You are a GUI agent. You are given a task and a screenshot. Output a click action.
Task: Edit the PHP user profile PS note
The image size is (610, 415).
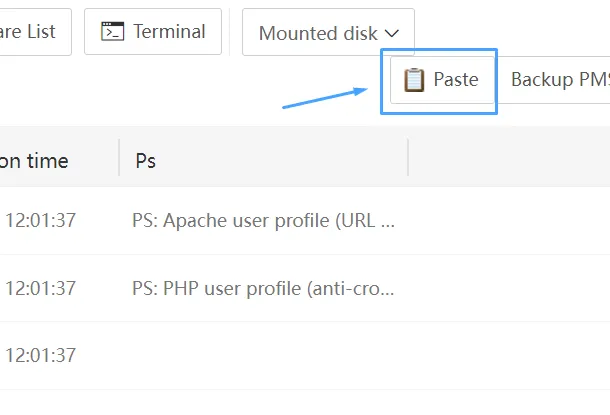point(265,288)
